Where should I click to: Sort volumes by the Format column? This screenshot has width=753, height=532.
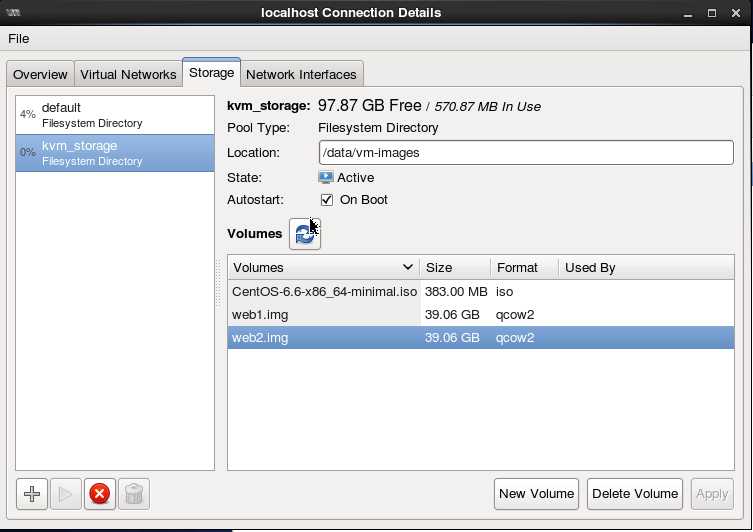tap(524, 268)
